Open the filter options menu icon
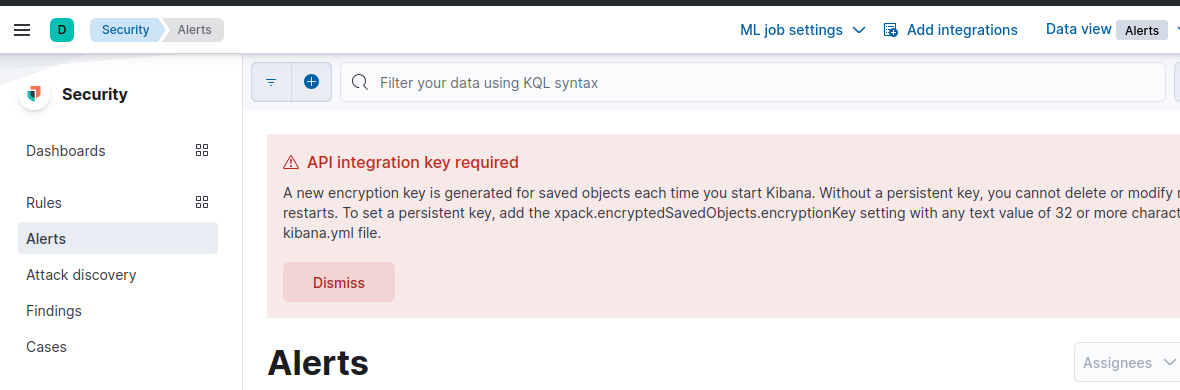The height and width of the screenshot is (390, 1180). 272,82
